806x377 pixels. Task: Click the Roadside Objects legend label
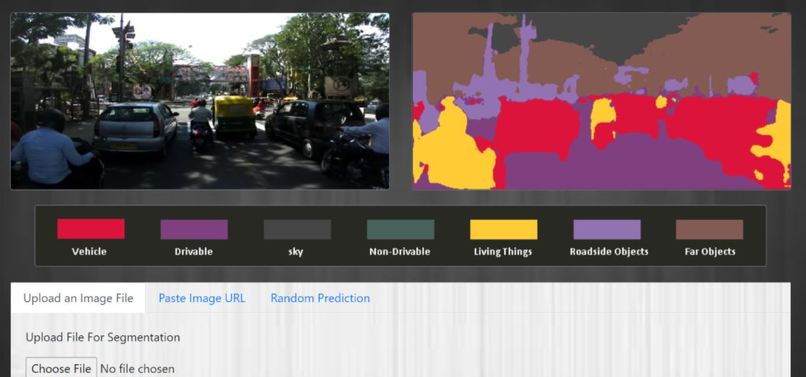[x=609, y=252]
